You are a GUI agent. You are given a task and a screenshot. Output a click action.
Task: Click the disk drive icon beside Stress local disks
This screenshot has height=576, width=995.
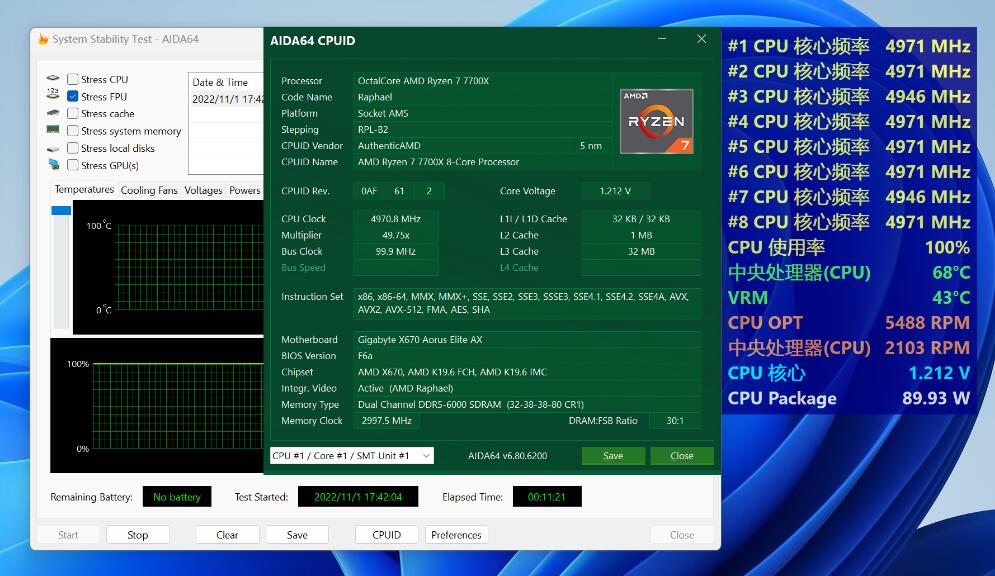(x=53, y=148)
